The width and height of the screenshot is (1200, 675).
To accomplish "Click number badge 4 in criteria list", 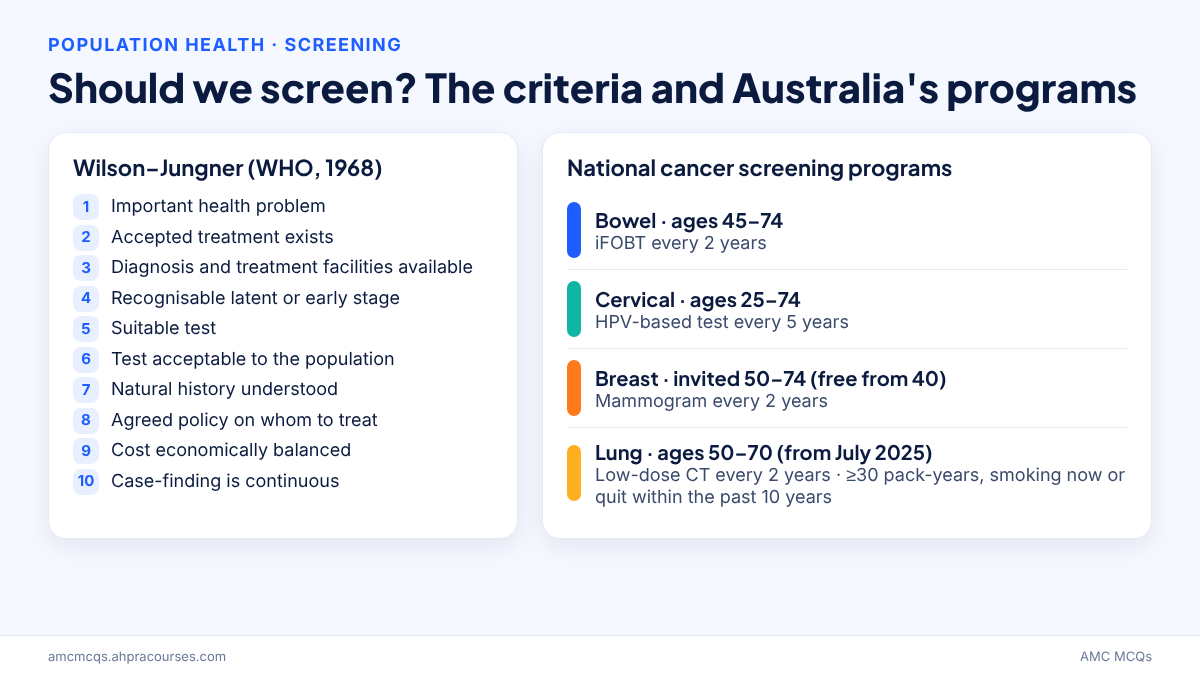I will point(86,298).
